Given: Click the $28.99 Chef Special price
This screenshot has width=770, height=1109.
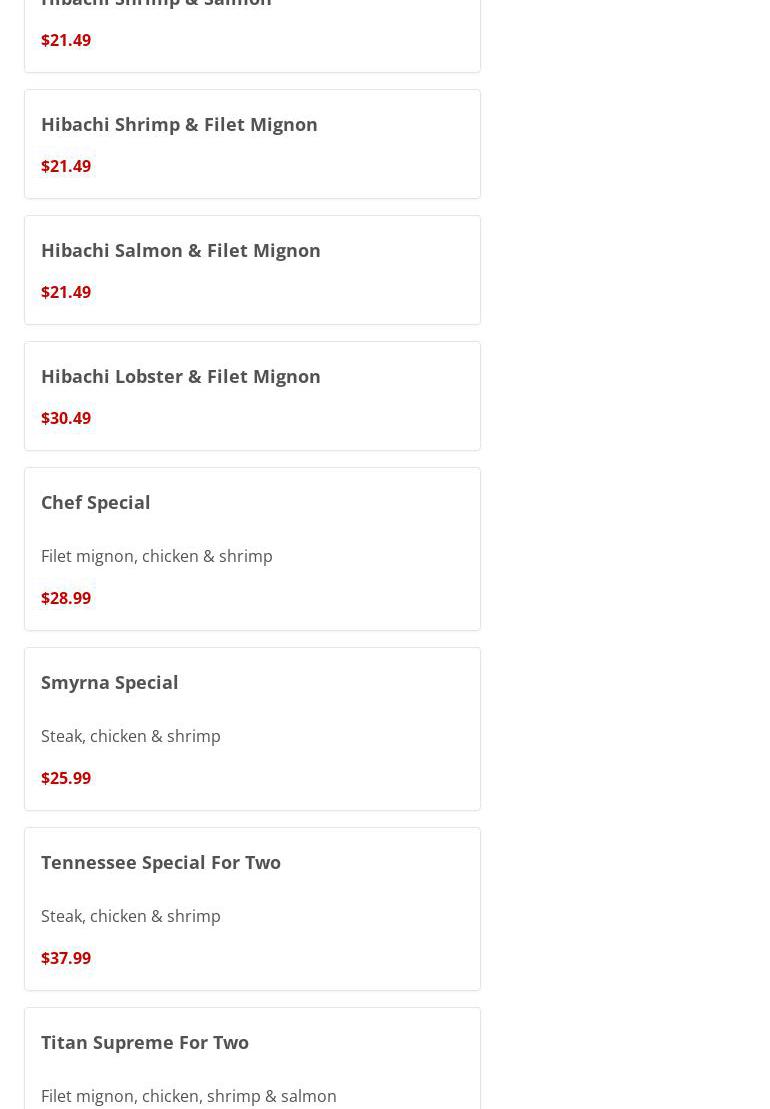Looking at the screenshot, I should click(x=66, y=598).
